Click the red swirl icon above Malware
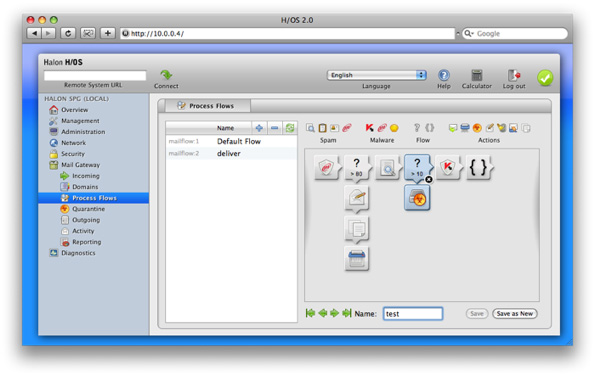The image size is (595, 376). tap(382, 128)
